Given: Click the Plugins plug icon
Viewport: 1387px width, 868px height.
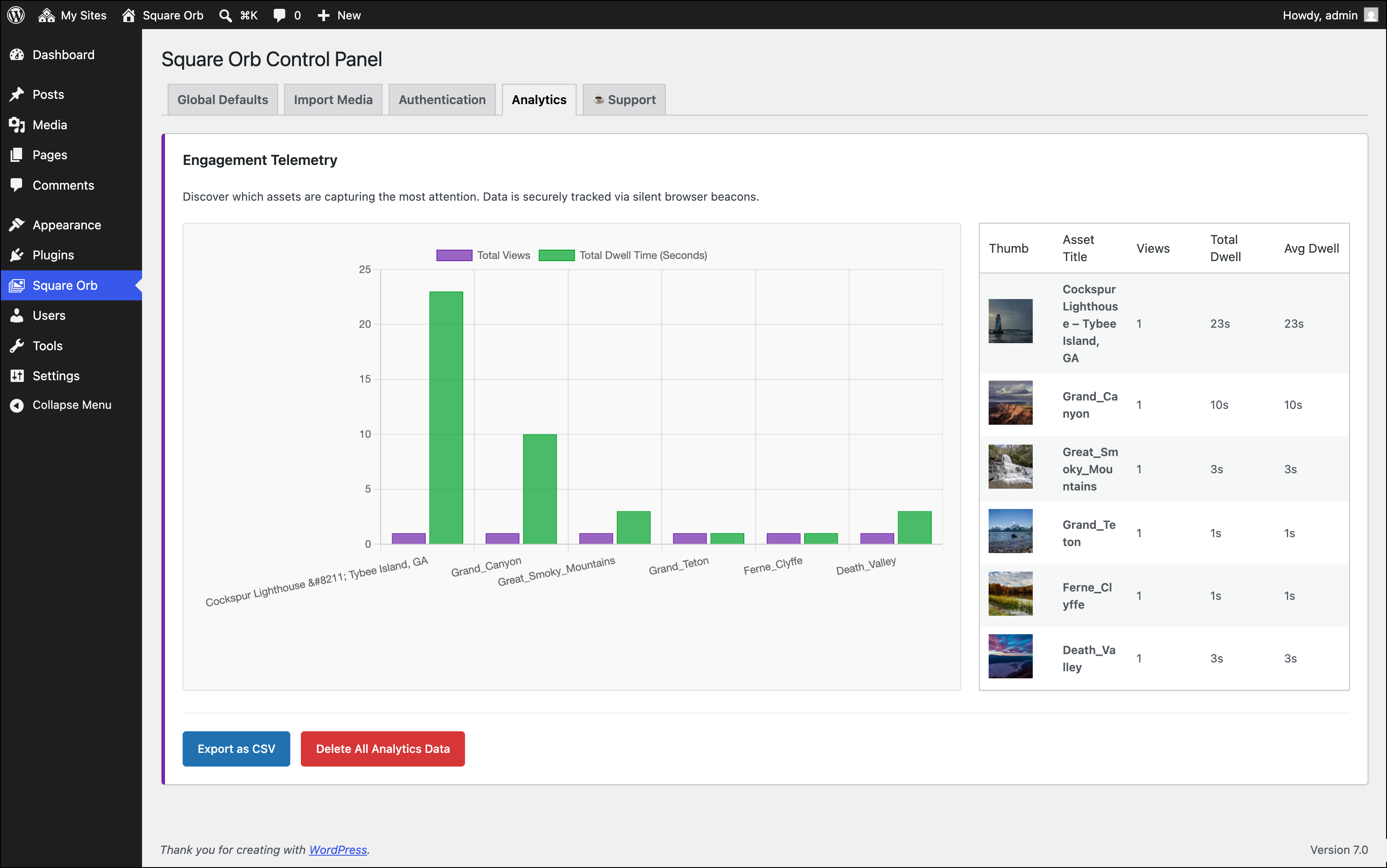Looking at the screenshot, I should (x=17, y=255).
